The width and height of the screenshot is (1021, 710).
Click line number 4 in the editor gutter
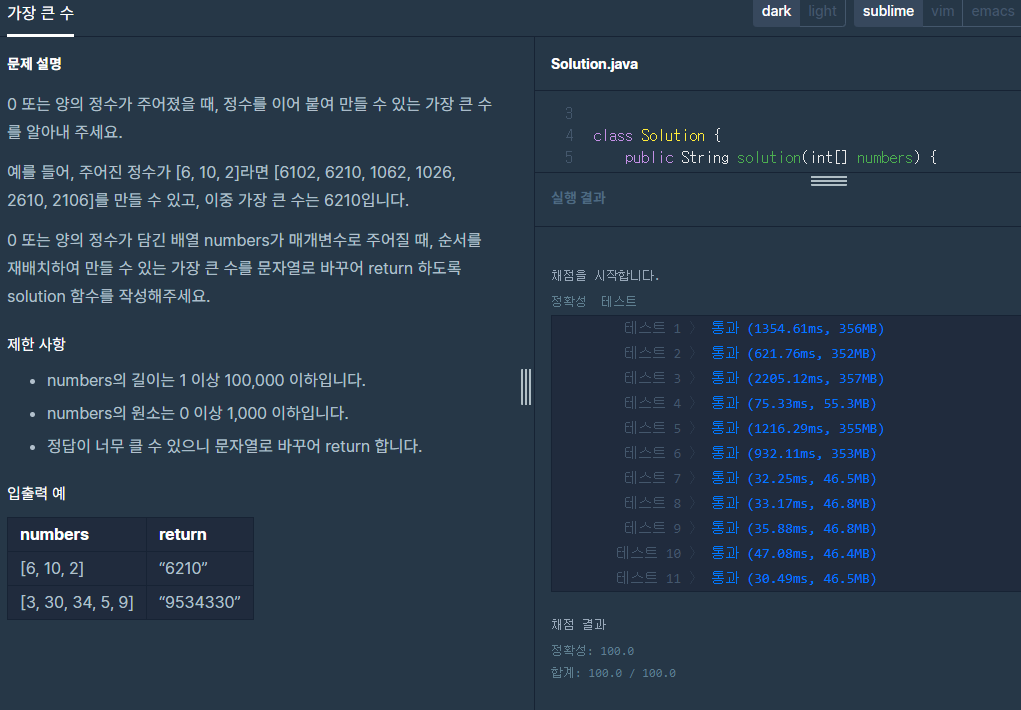pyautogui.click(x=569, y=135)
